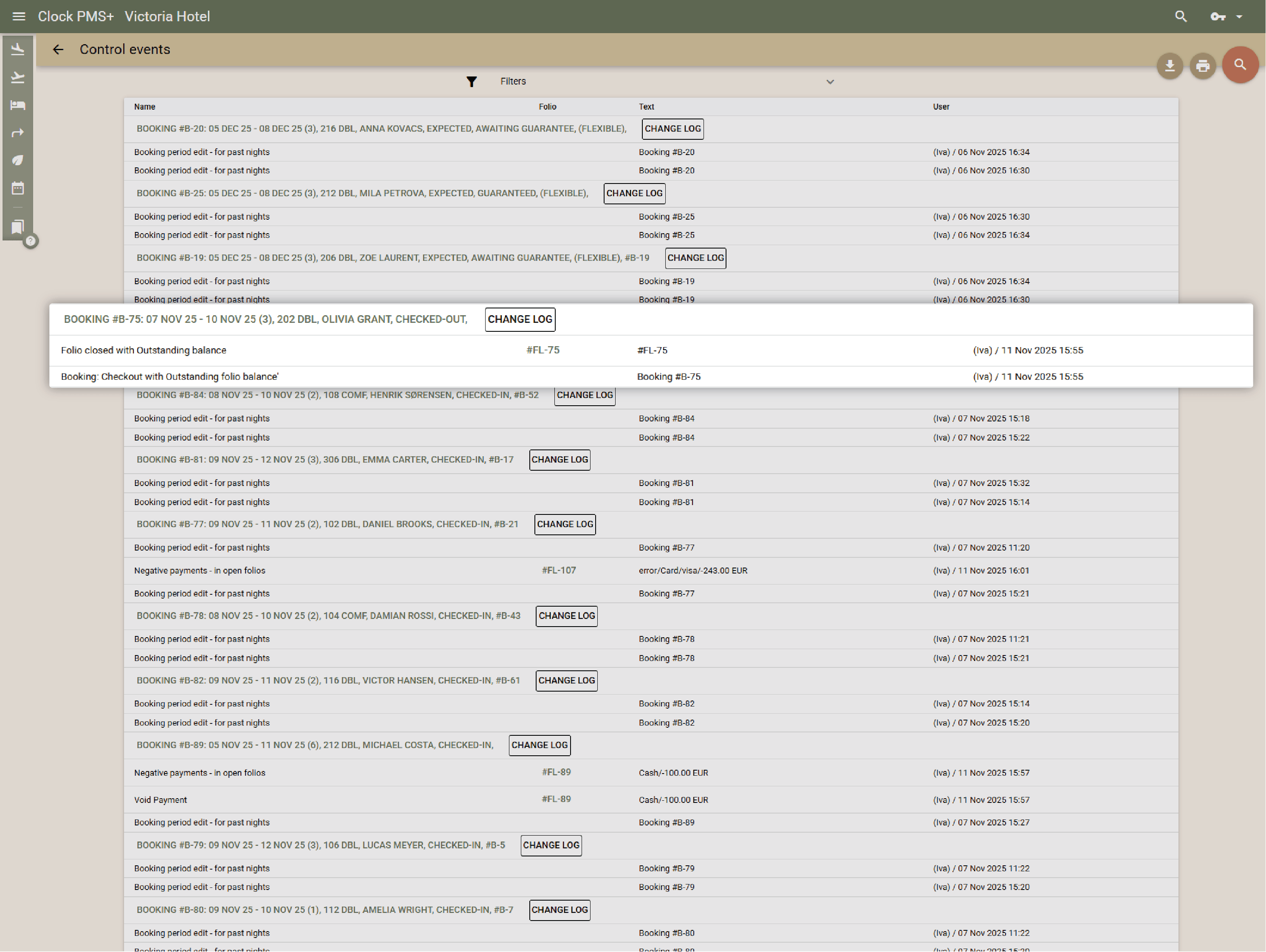Image resolution: width=1266 pixels, height=952 pixels.
Task: Click the arrivals airplane landing icon
Action: pyautogui.click(x=18, y=49)
